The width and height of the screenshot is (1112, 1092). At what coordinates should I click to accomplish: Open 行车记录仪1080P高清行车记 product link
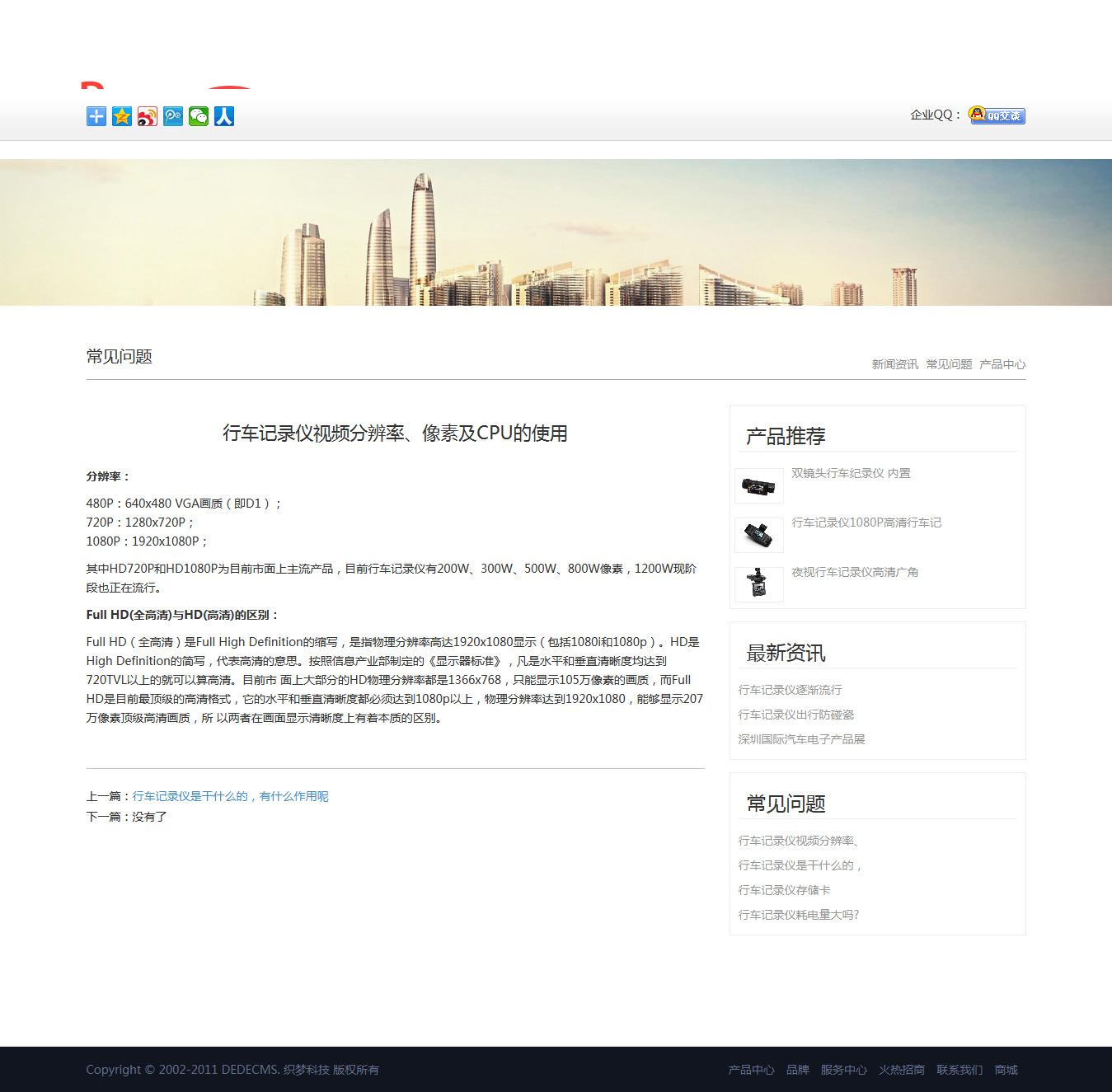[x=866, y=523]
